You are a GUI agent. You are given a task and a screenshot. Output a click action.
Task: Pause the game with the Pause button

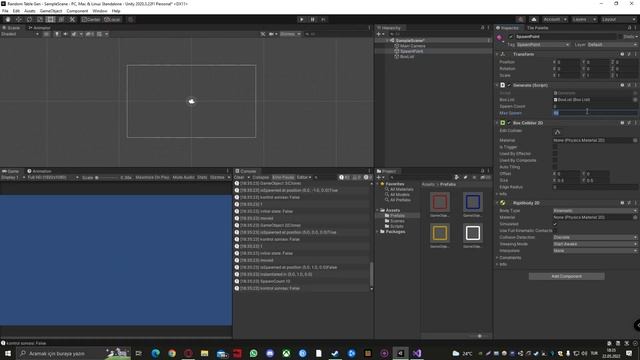[313, 19]
